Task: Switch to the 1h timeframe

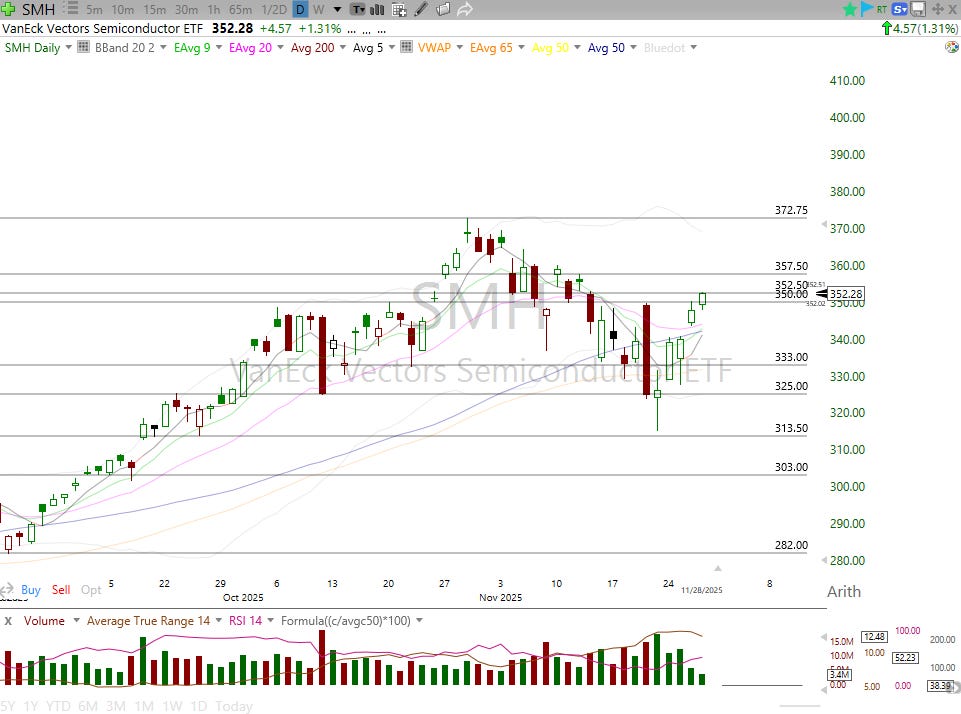Action: 213,10
